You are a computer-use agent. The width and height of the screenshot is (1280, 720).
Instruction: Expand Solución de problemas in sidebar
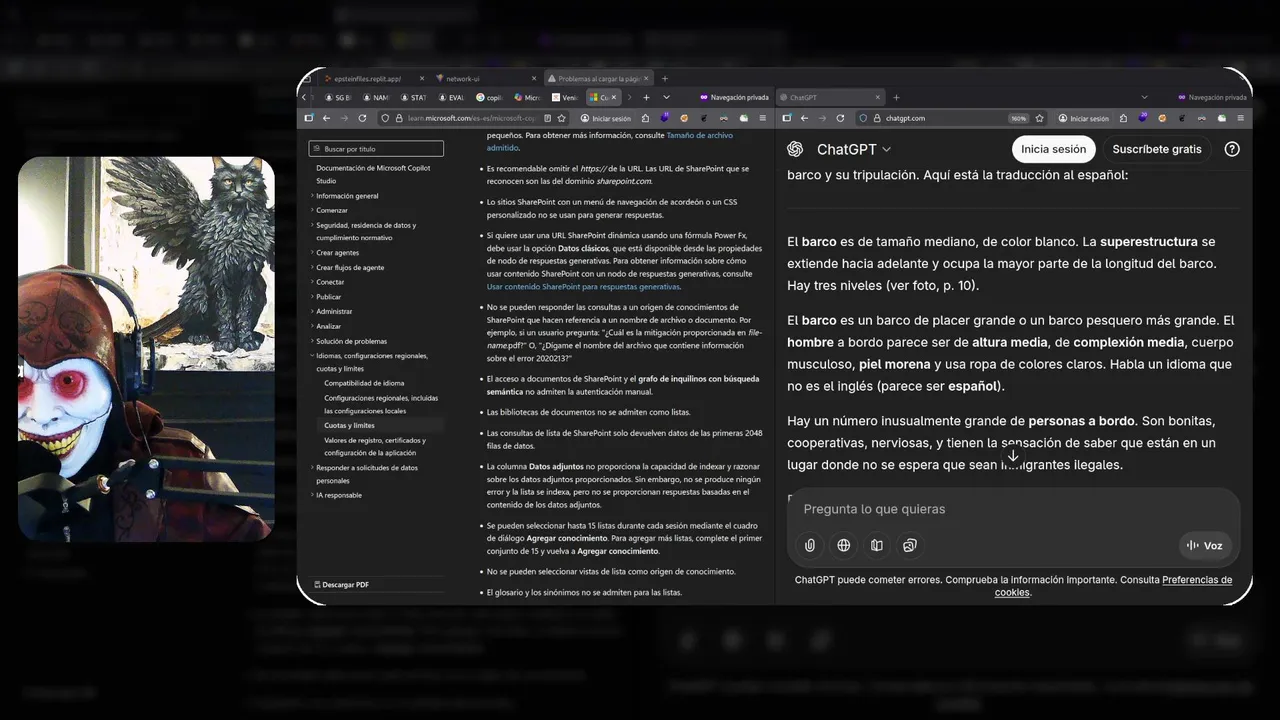[351, 341]
